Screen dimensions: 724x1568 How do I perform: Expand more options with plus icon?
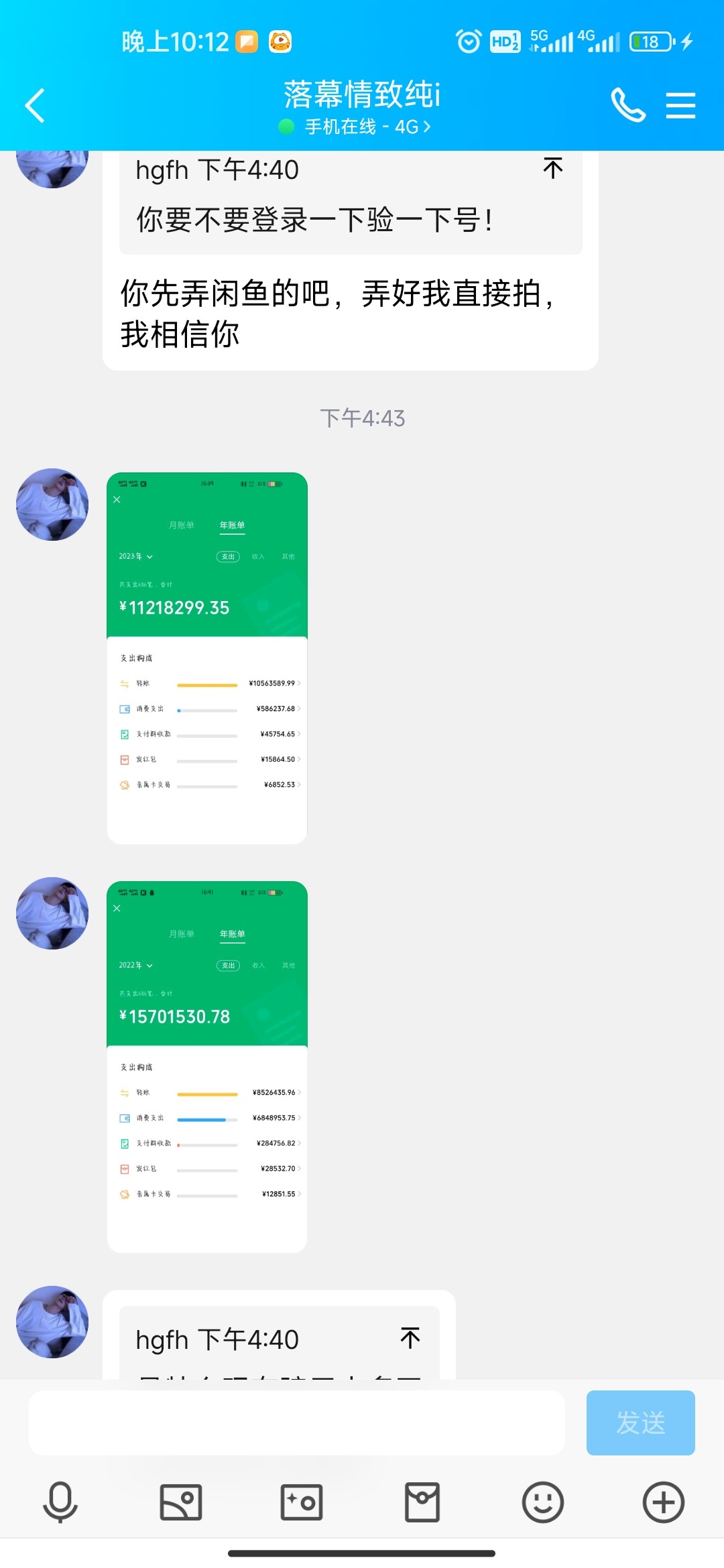click(664, 1502)
